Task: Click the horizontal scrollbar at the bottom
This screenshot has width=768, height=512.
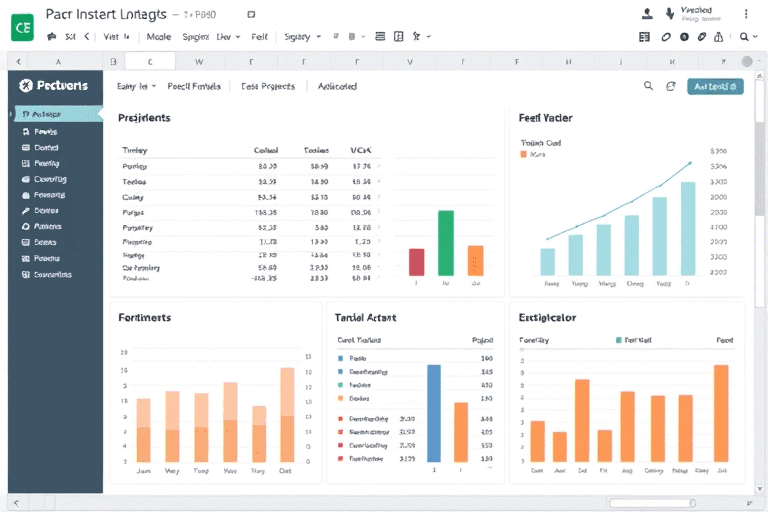Action: [x=652, y=502]
